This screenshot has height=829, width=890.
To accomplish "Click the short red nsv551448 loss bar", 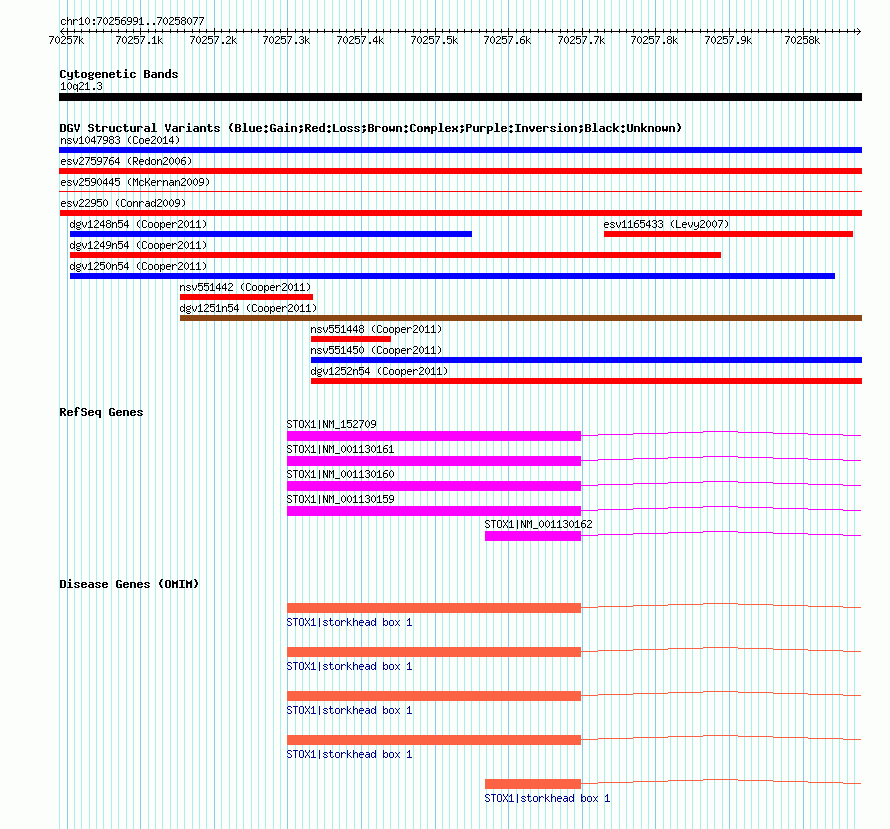I will coord(351,339).
